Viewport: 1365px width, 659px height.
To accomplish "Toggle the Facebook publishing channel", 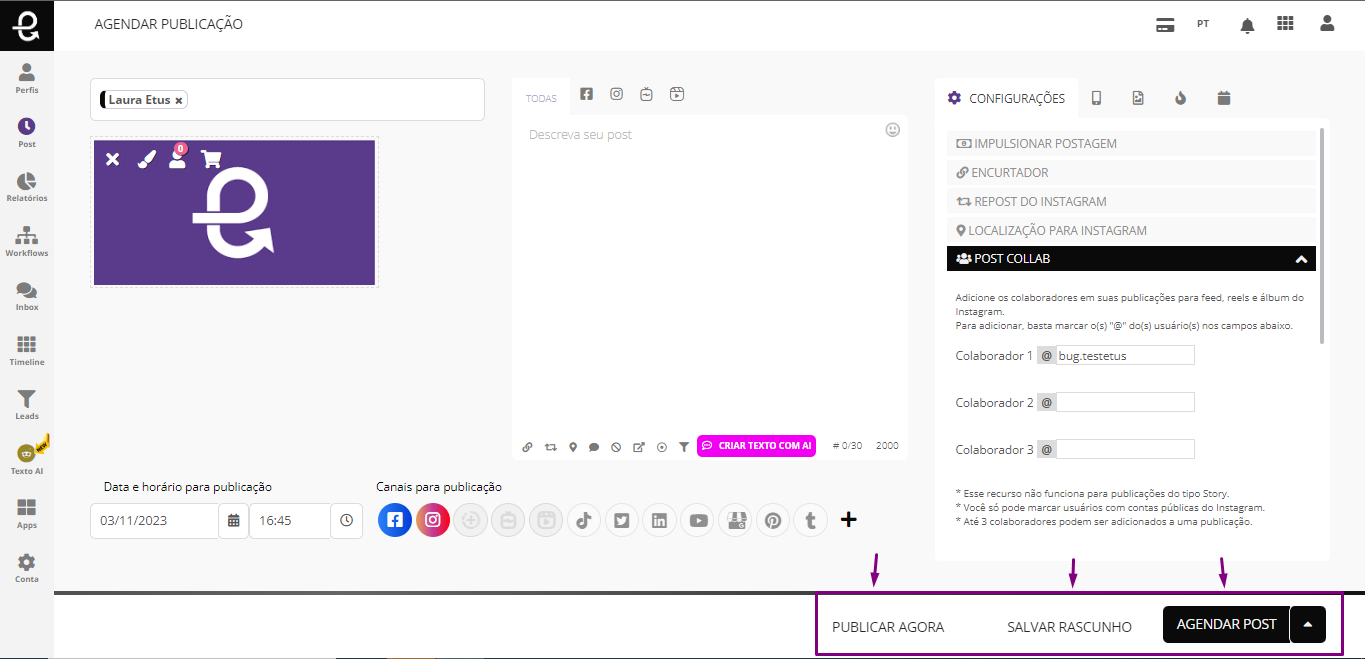I will 395,520.
